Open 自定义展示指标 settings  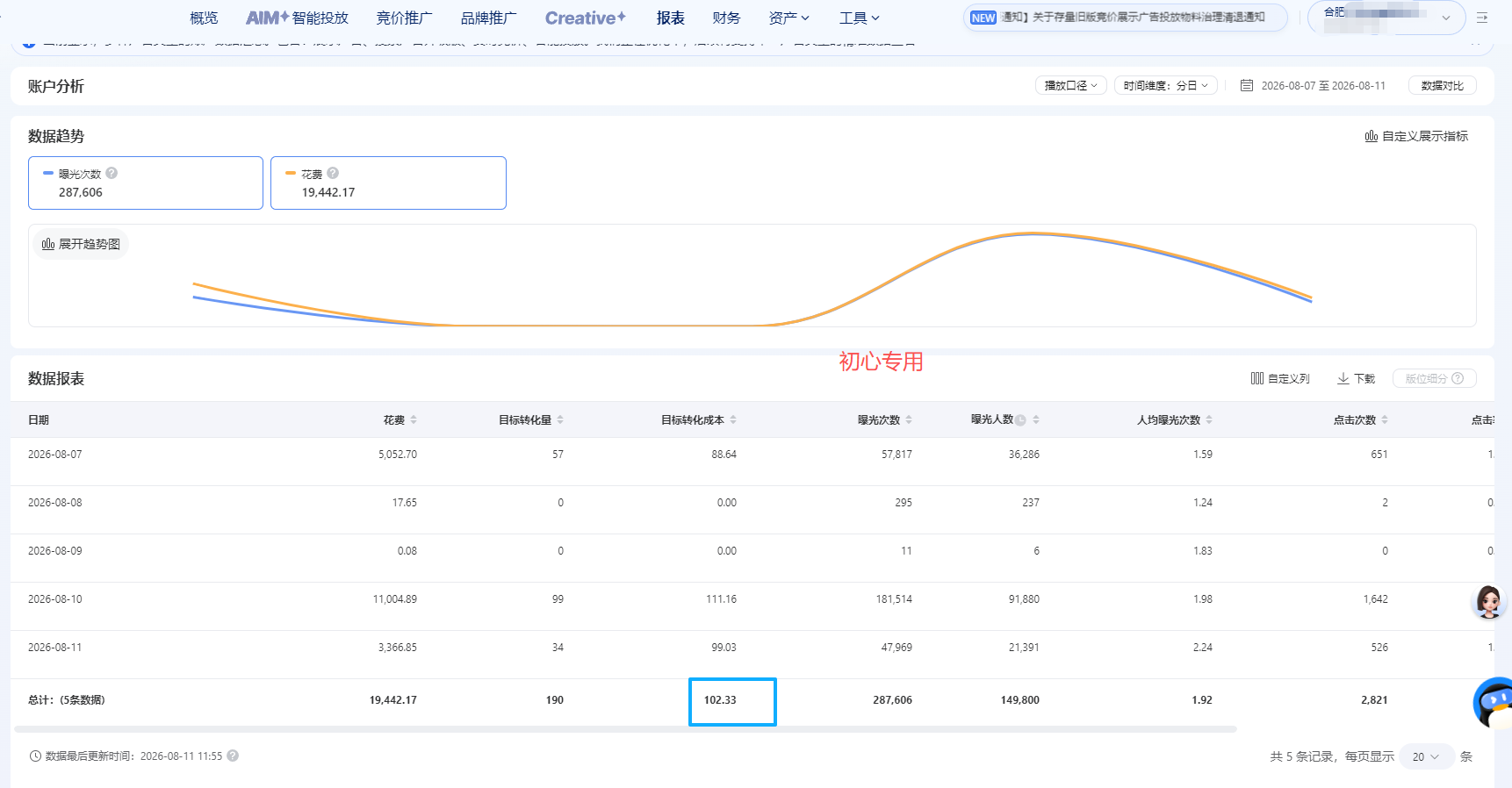point(1416,136)
